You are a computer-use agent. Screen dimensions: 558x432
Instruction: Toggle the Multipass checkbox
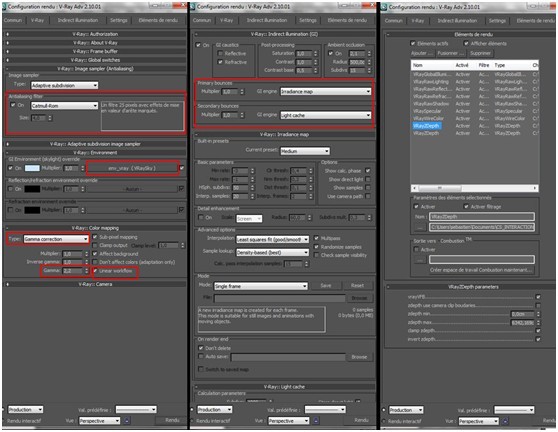(316, 238)
